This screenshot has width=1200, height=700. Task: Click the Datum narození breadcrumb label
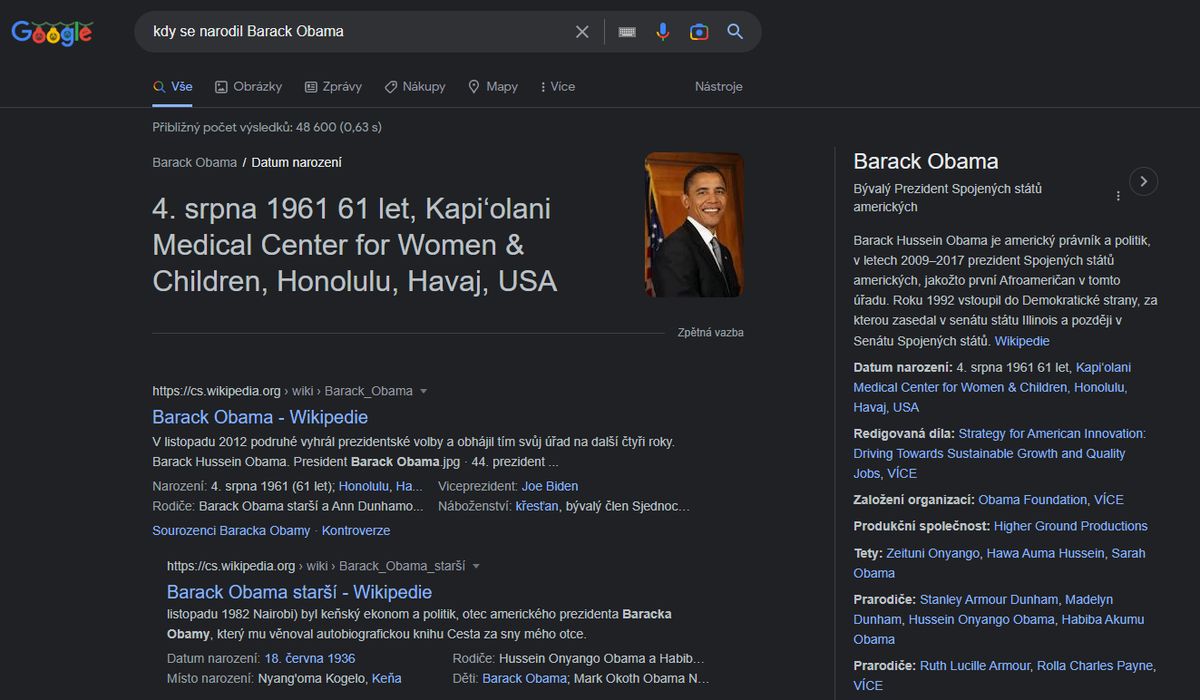296,162
